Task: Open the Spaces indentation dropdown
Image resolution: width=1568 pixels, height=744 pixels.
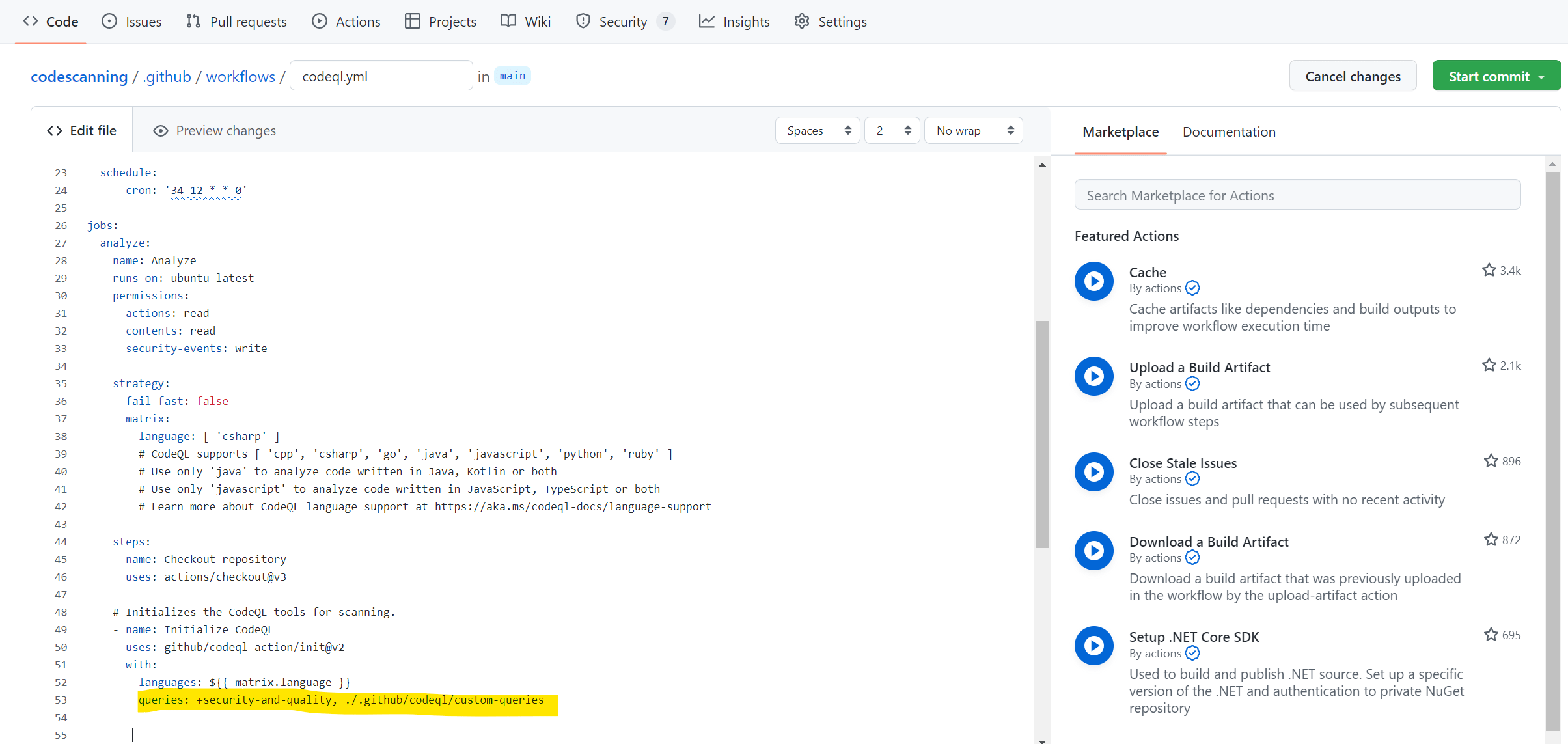Action: point(816,130)
